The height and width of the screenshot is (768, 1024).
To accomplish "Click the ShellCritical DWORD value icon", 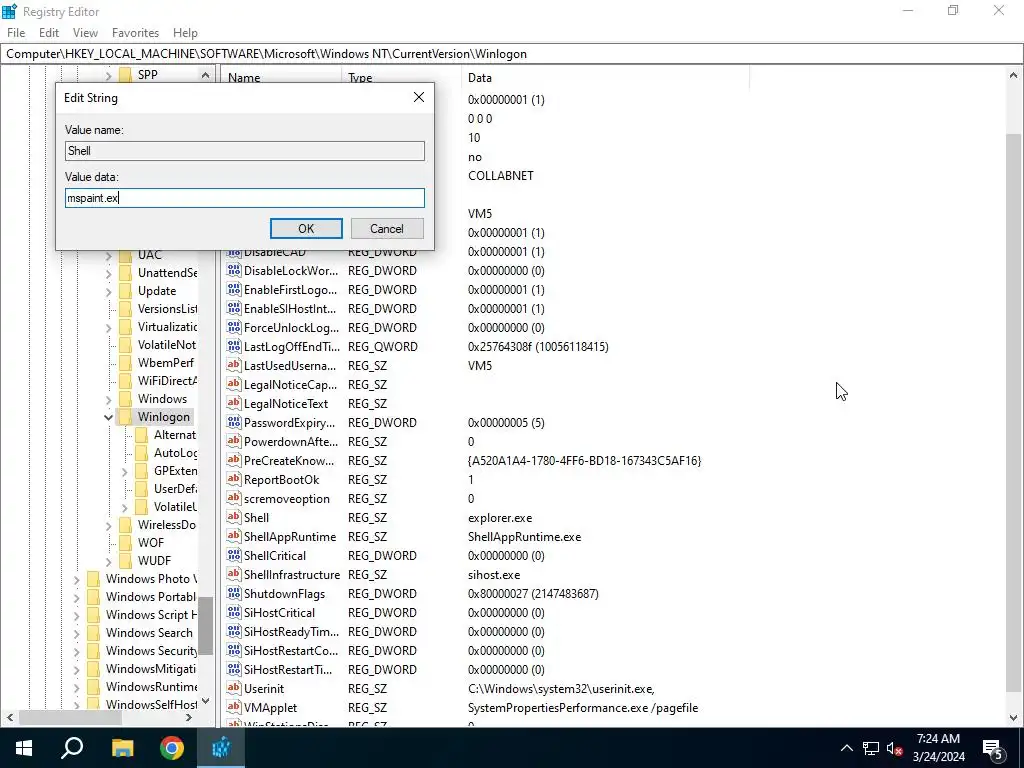I will pos(234,555).
